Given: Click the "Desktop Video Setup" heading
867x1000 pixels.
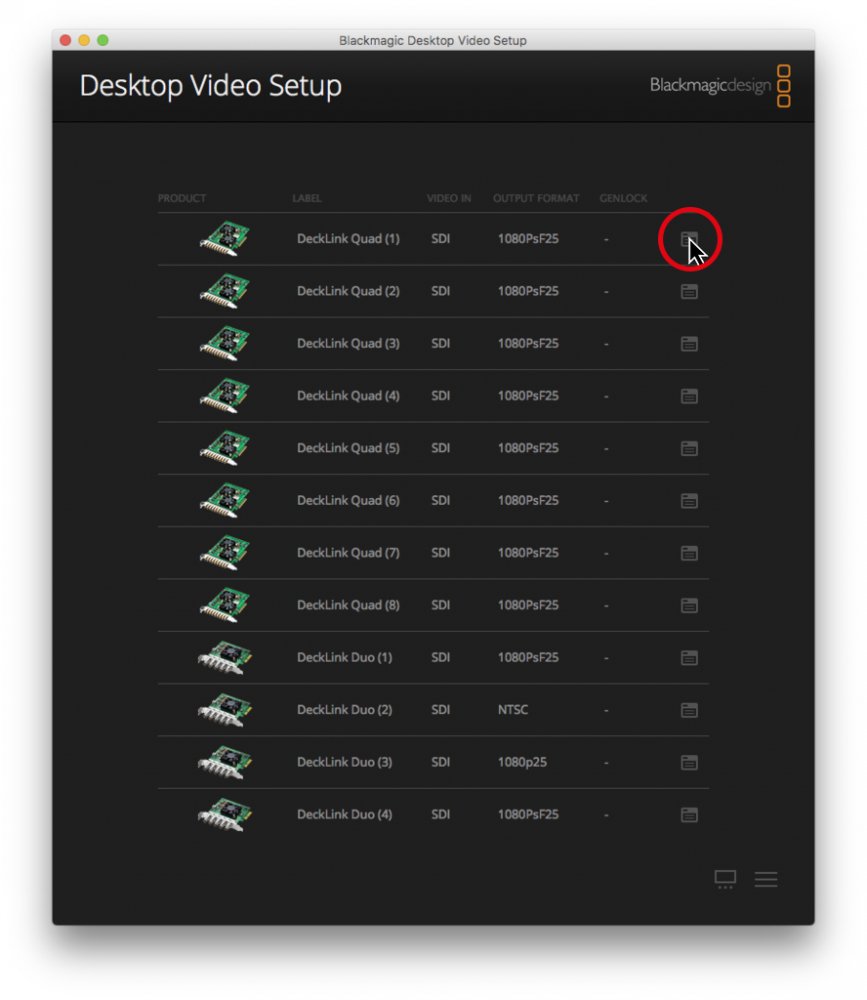Looking at the screenshot, I should point(211,85).
